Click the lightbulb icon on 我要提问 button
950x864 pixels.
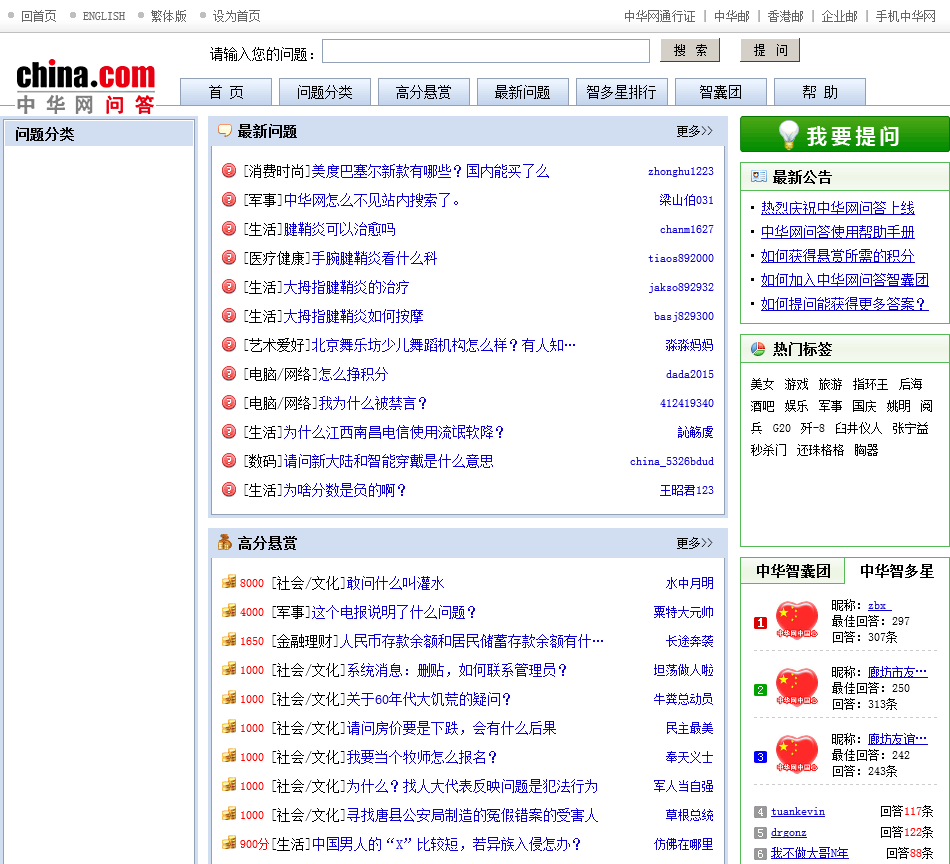pos(788,135)
